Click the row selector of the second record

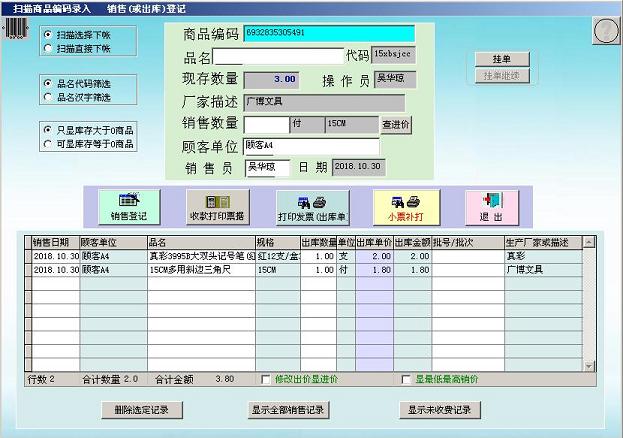pyautogui.click(x=28, y=270)
